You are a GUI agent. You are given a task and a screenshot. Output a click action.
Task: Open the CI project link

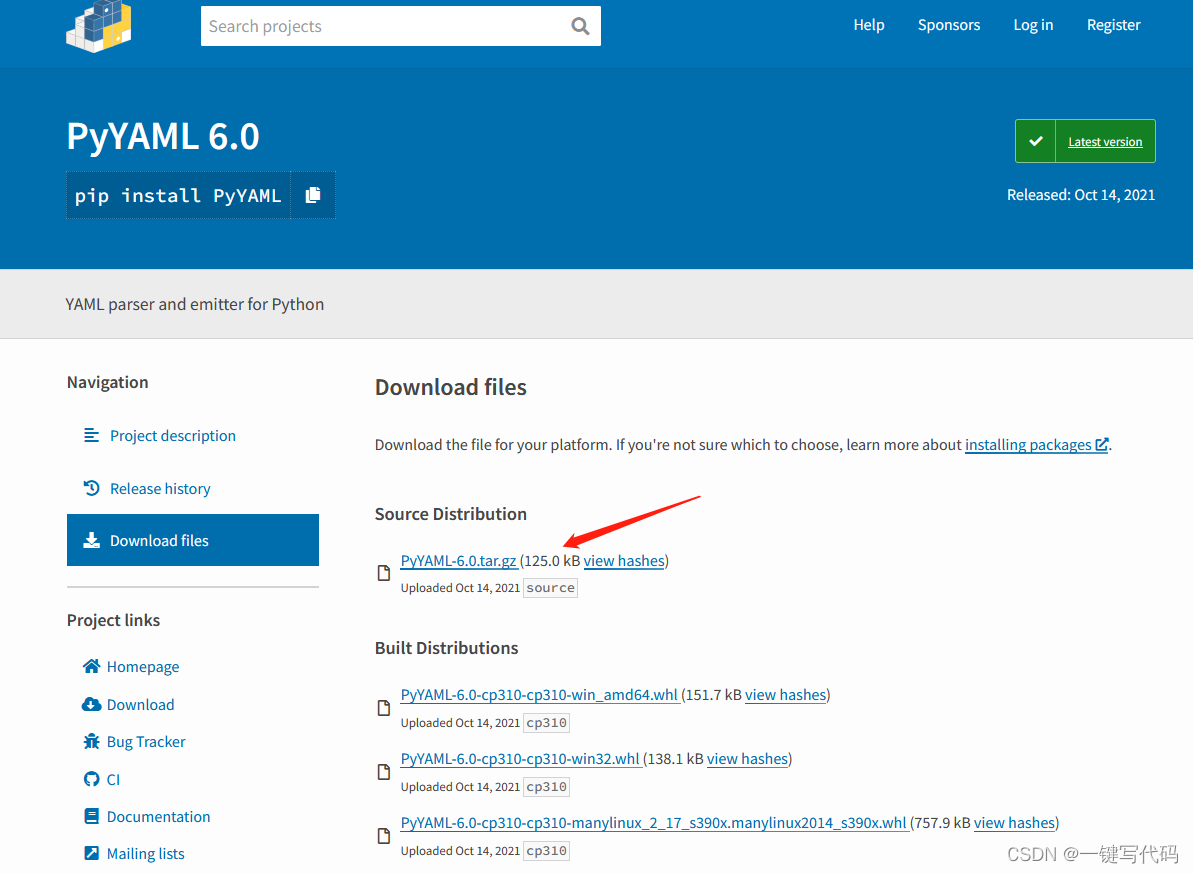pos(113,779)
